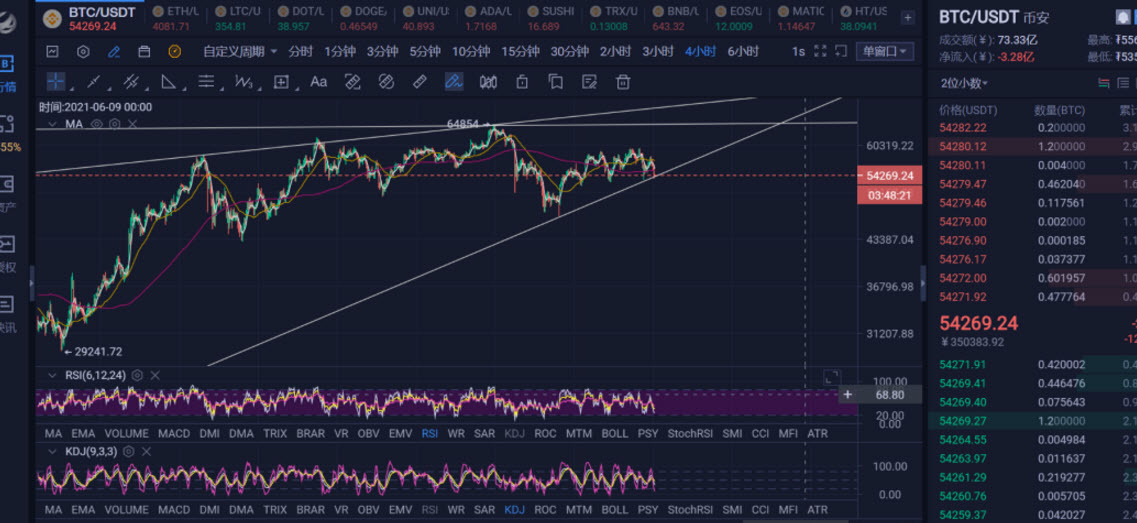The width and height of the screenshot is (1137, 523).
Task: Select the trend line drawing tool
Action: (94, 82)
